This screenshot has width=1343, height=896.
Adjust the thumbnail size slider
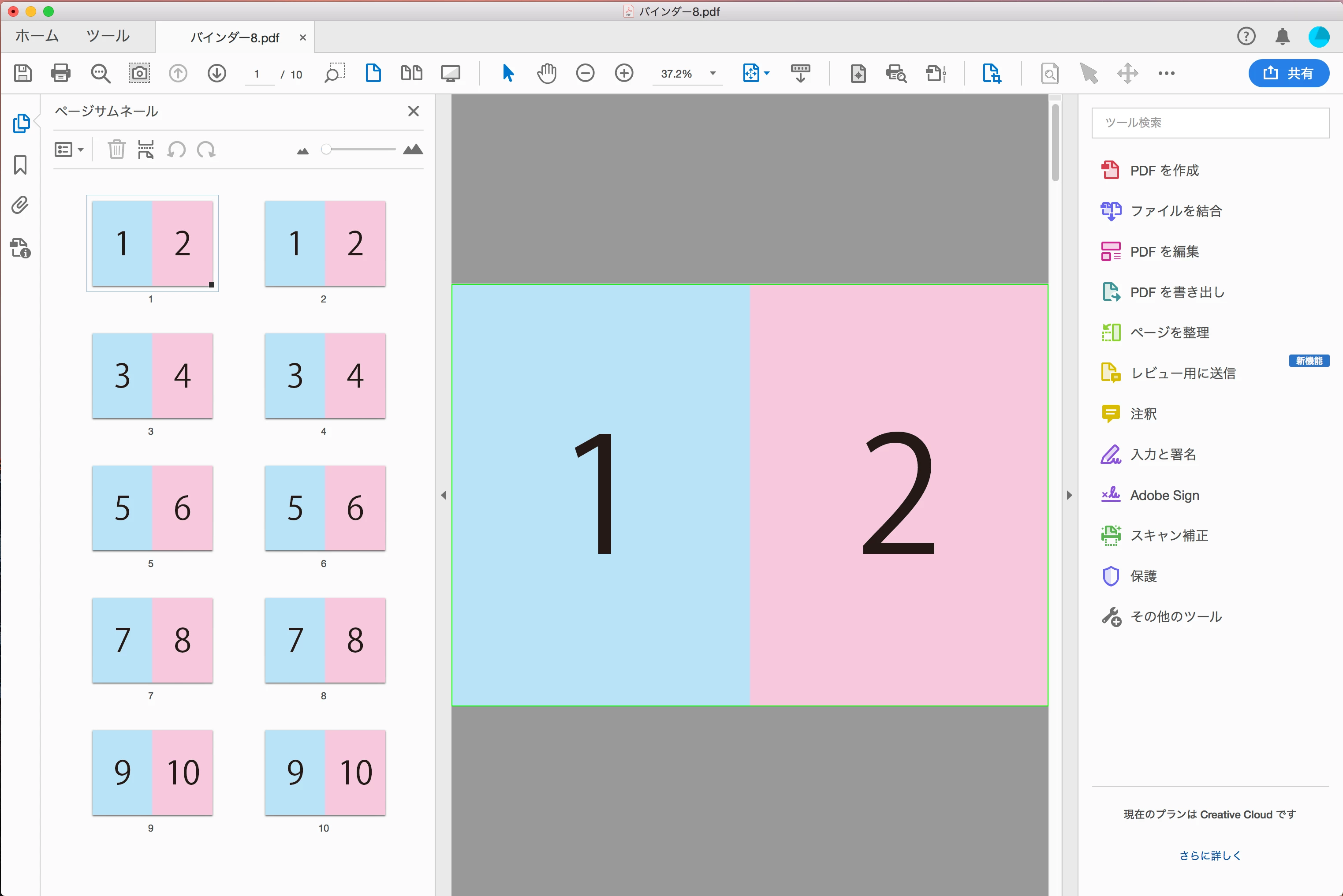click(x=326, y=150)
